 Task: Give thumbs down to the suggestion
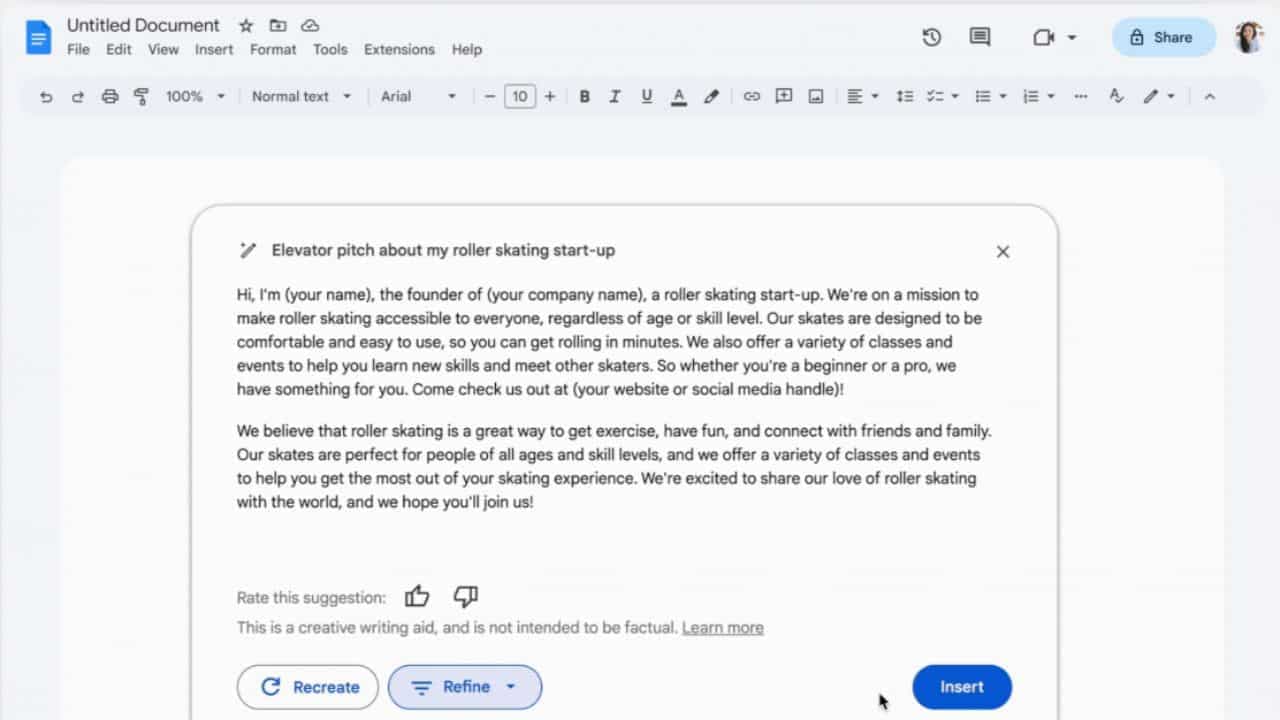[464, 596]
